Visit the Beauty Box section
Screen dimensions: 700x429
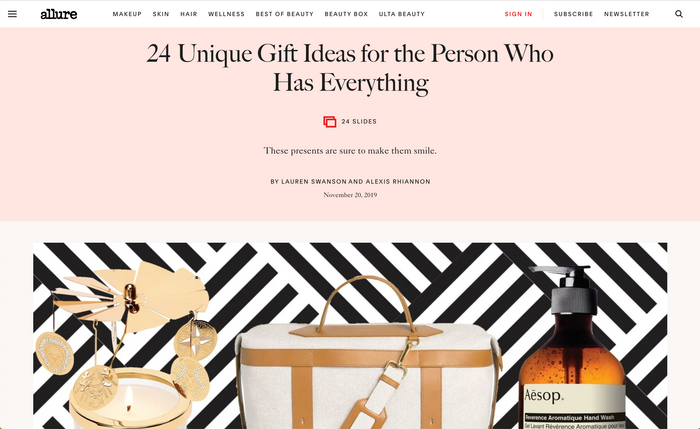point(346,14)
